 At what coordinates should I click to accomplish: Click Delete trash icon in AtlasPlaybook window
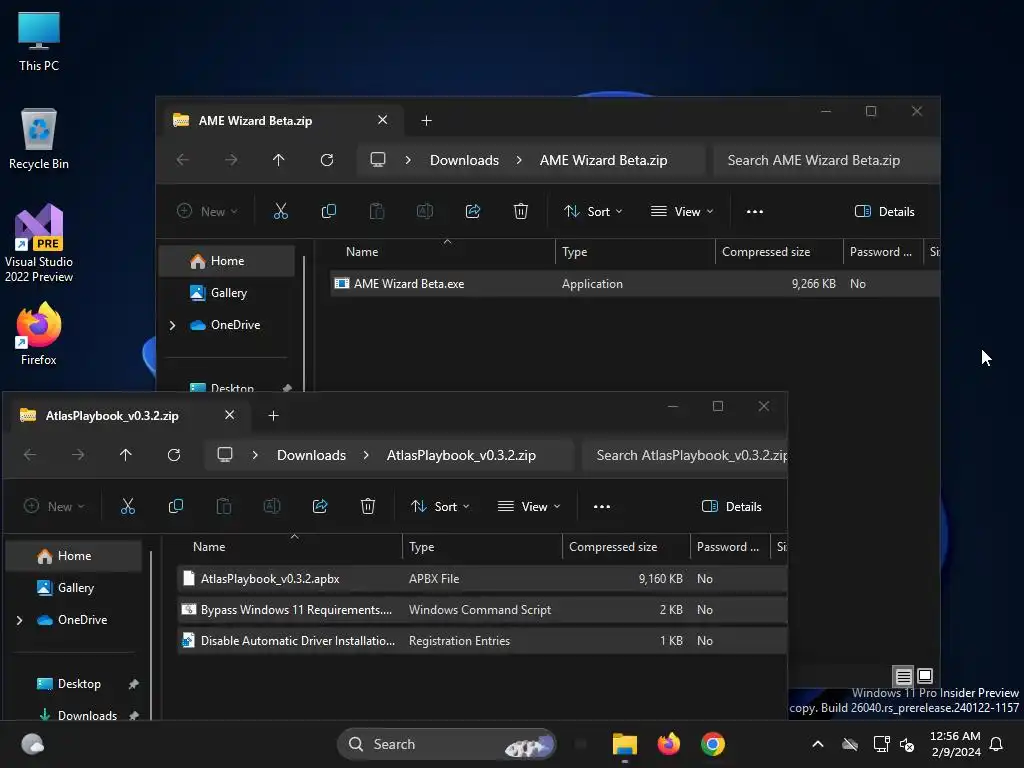pos(368,506)
